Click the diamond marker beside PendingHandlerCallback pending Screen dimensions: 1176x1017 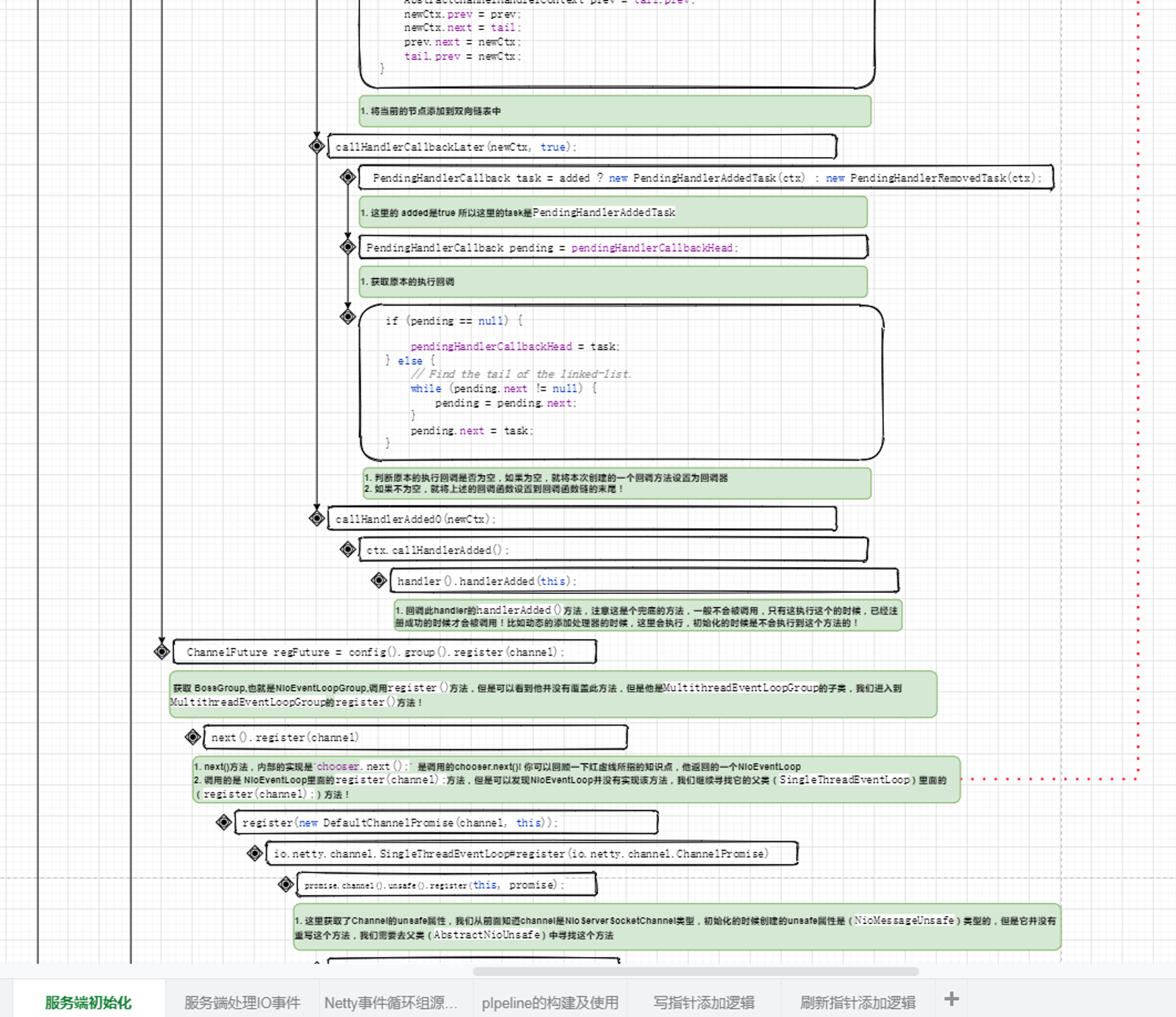(x=348, y=246)
